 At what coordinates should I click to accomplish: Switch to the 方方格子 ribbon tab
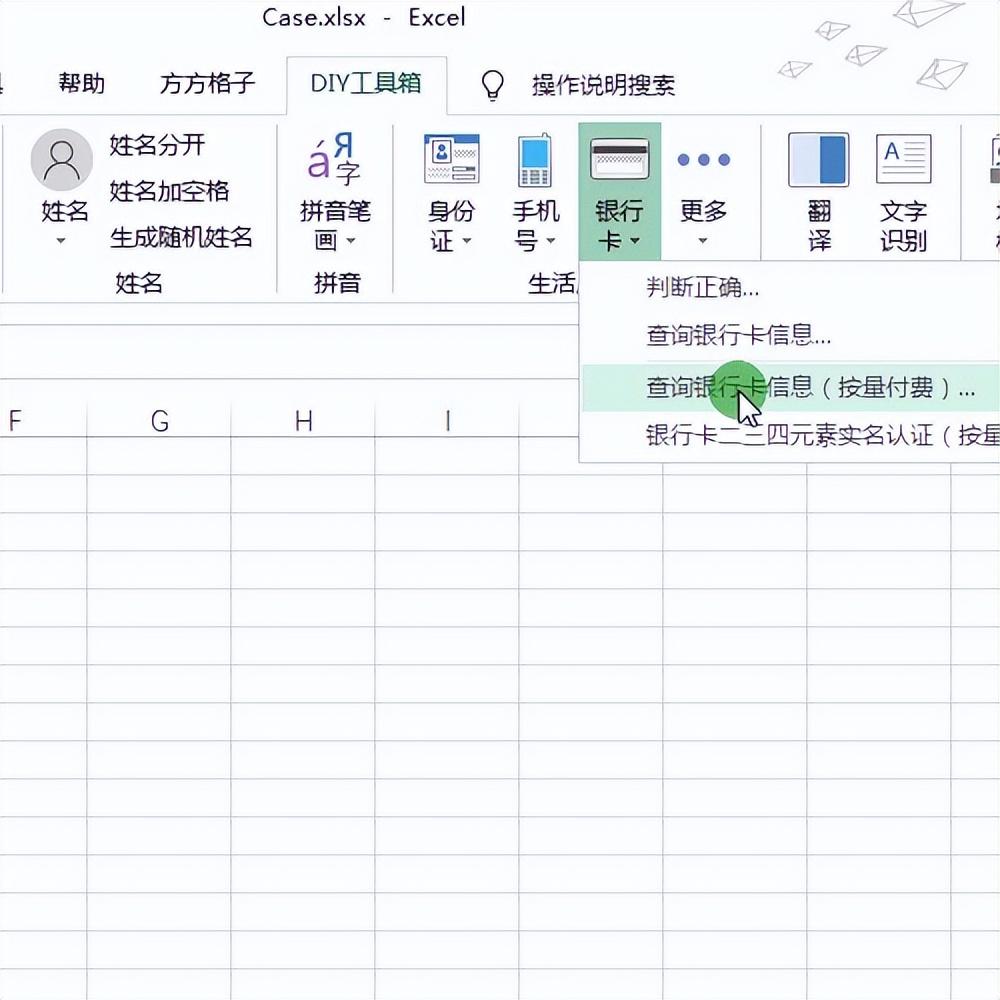click(207, 84)
